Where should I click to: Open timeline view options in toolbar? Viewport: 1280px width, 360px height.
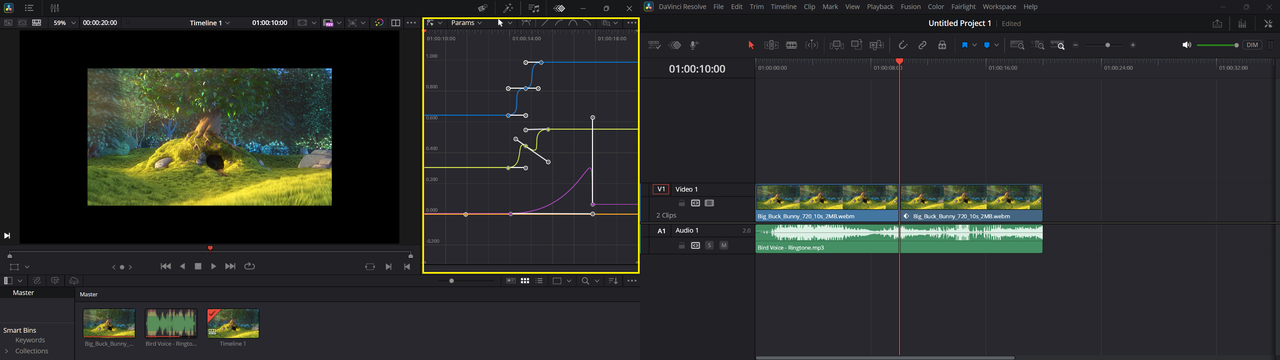655,45
